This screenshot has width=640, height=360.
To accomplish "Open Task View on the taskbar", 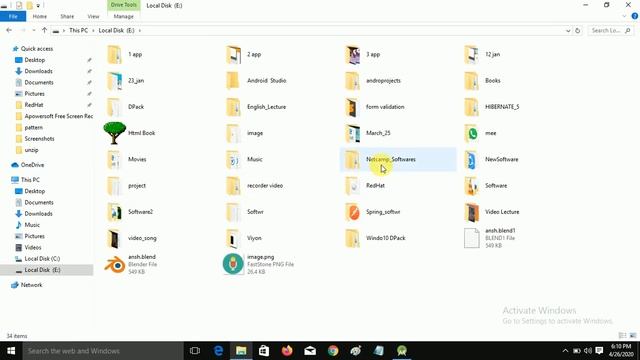I will [195, 351].
